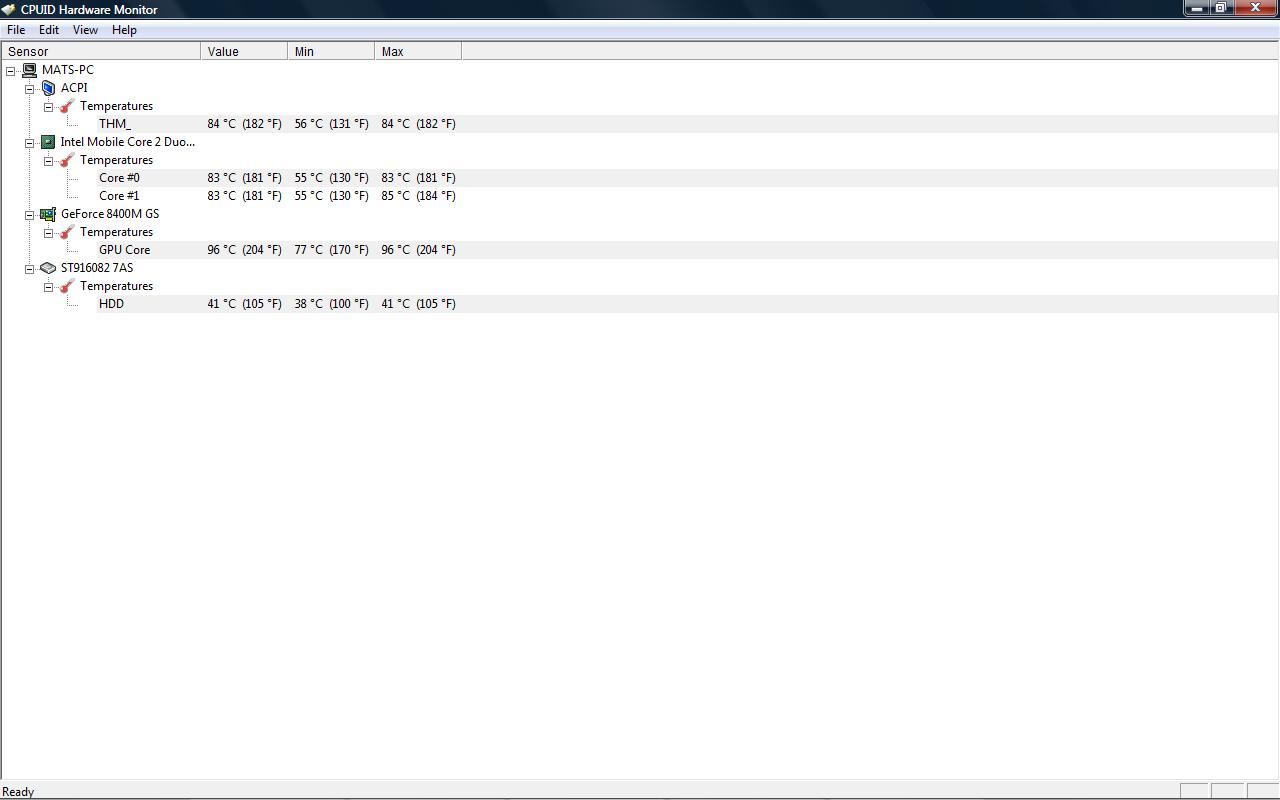The image size is (1280, 800).
Task: Click the thermometer icon under Intel Mobile Core 2 Duo
Action: tap(67, 160)
